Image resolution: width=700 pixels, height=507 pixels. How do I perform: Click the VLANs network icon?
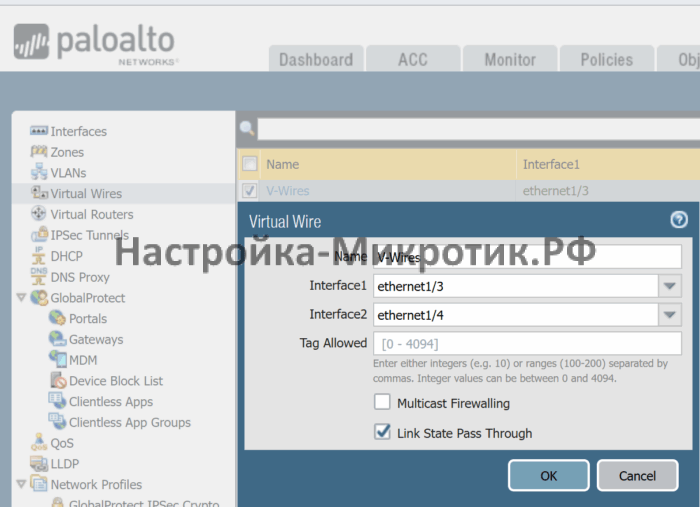click(39, 172)
